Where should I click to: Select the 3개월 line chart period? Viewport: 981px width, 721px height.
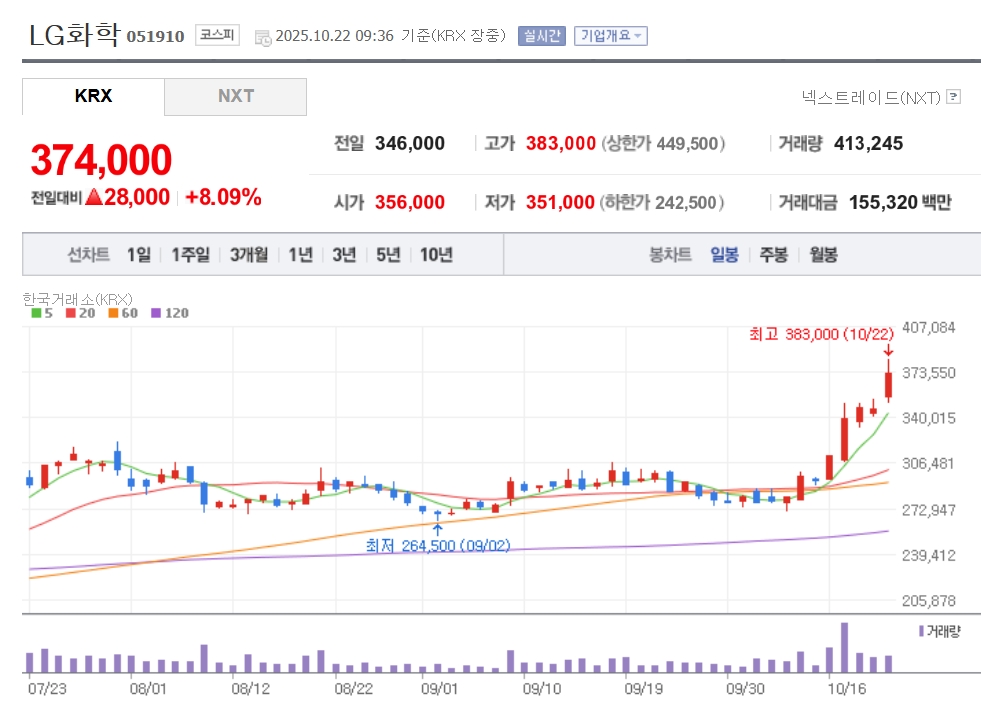[x=249, y=255]
